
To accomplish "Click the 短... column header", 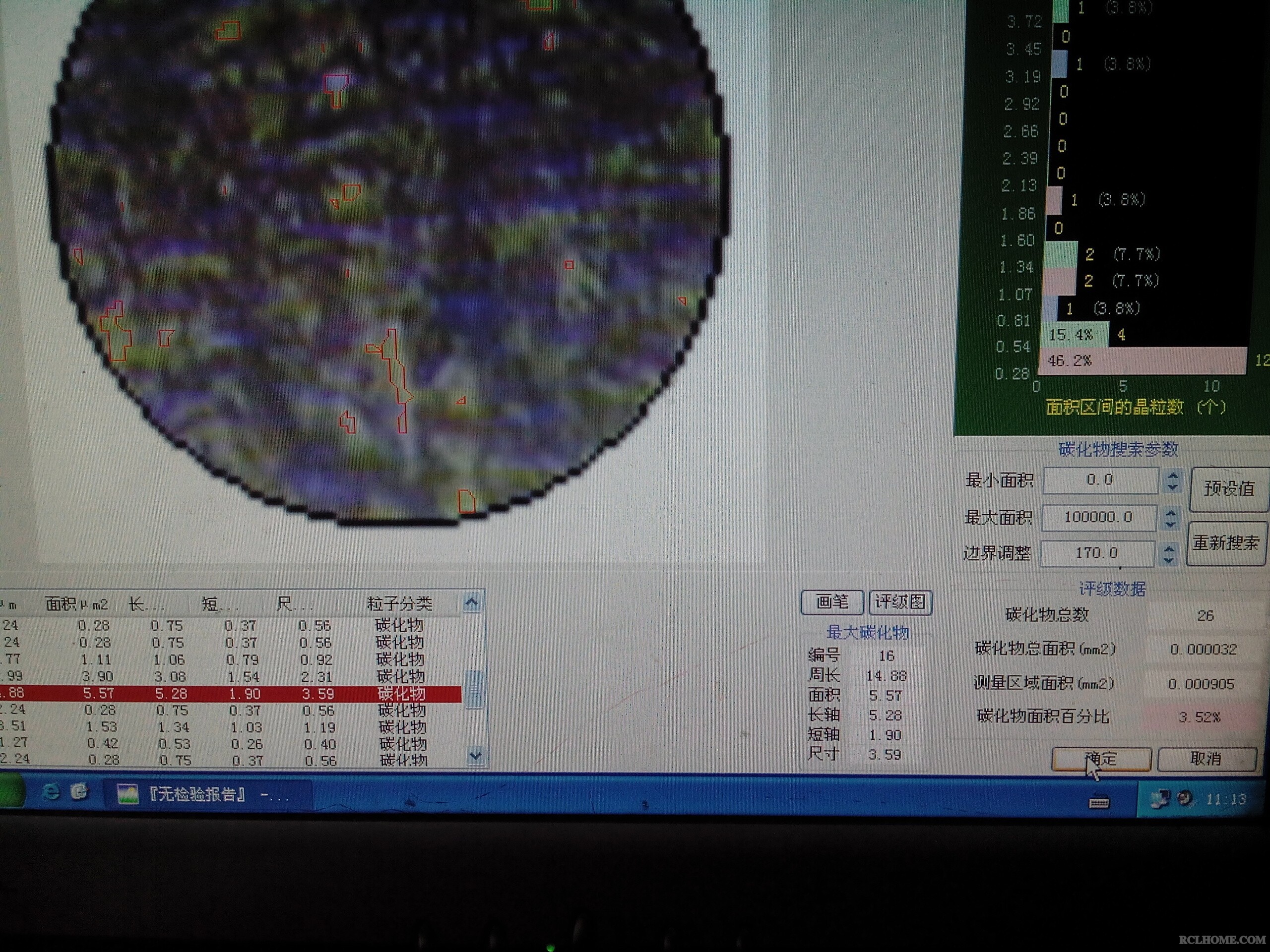I will 220,604.
